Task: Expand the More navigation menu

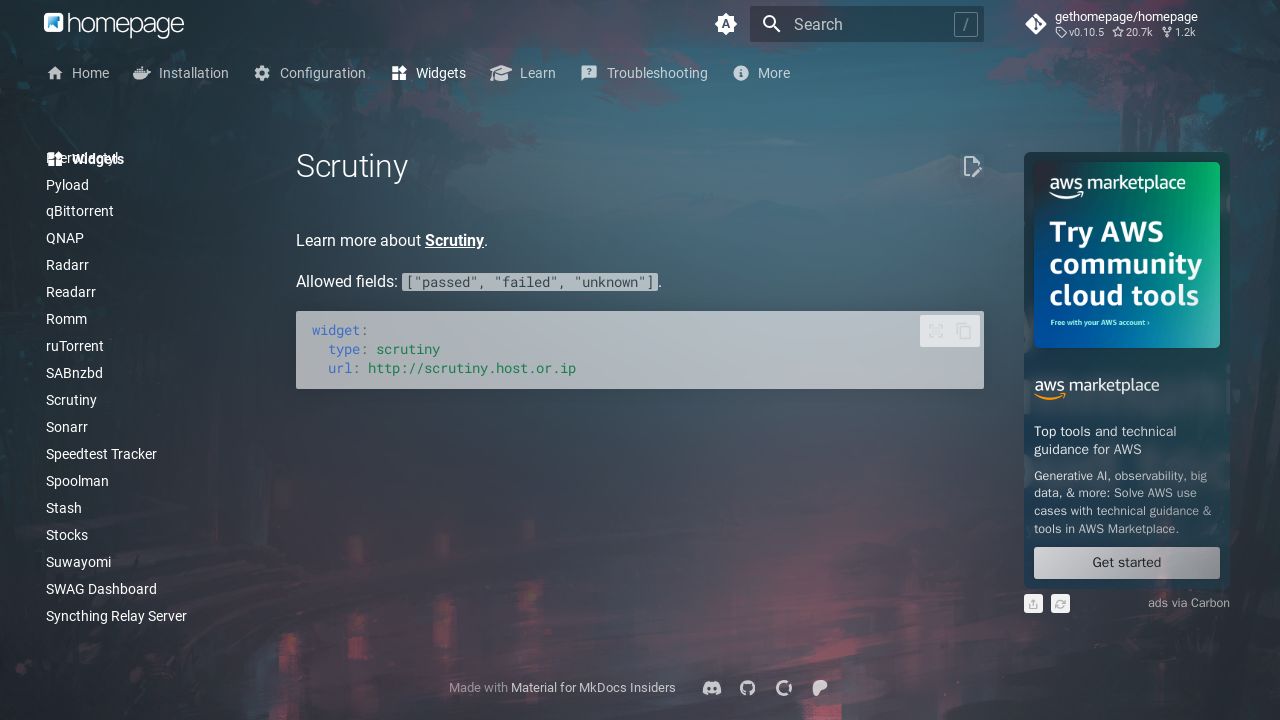Action: [761, 73]
